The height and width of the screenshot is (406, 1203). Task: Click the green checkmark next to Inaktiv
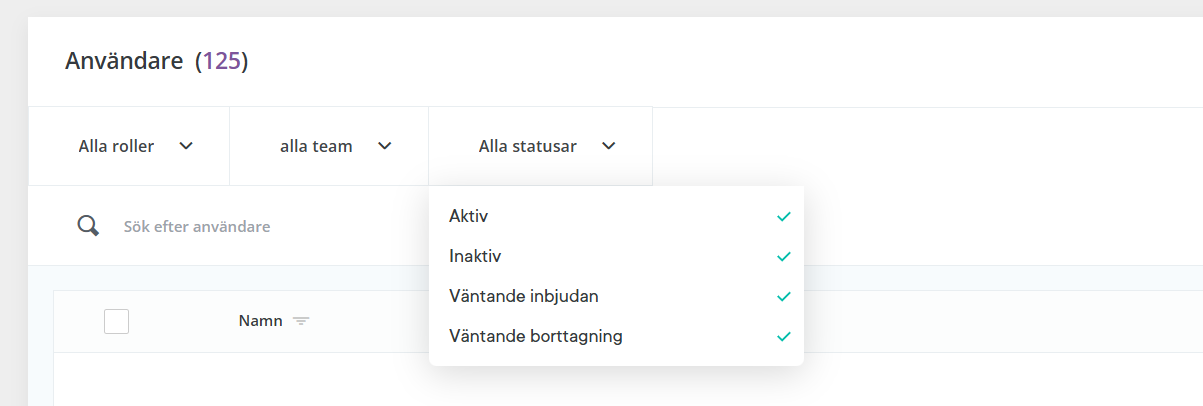(784, 256)
